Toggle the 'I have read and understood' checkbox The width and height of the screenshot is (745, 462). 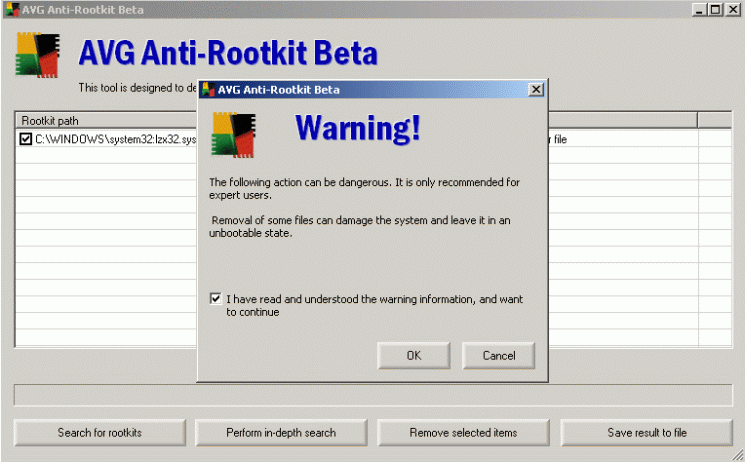pos(215,298)
